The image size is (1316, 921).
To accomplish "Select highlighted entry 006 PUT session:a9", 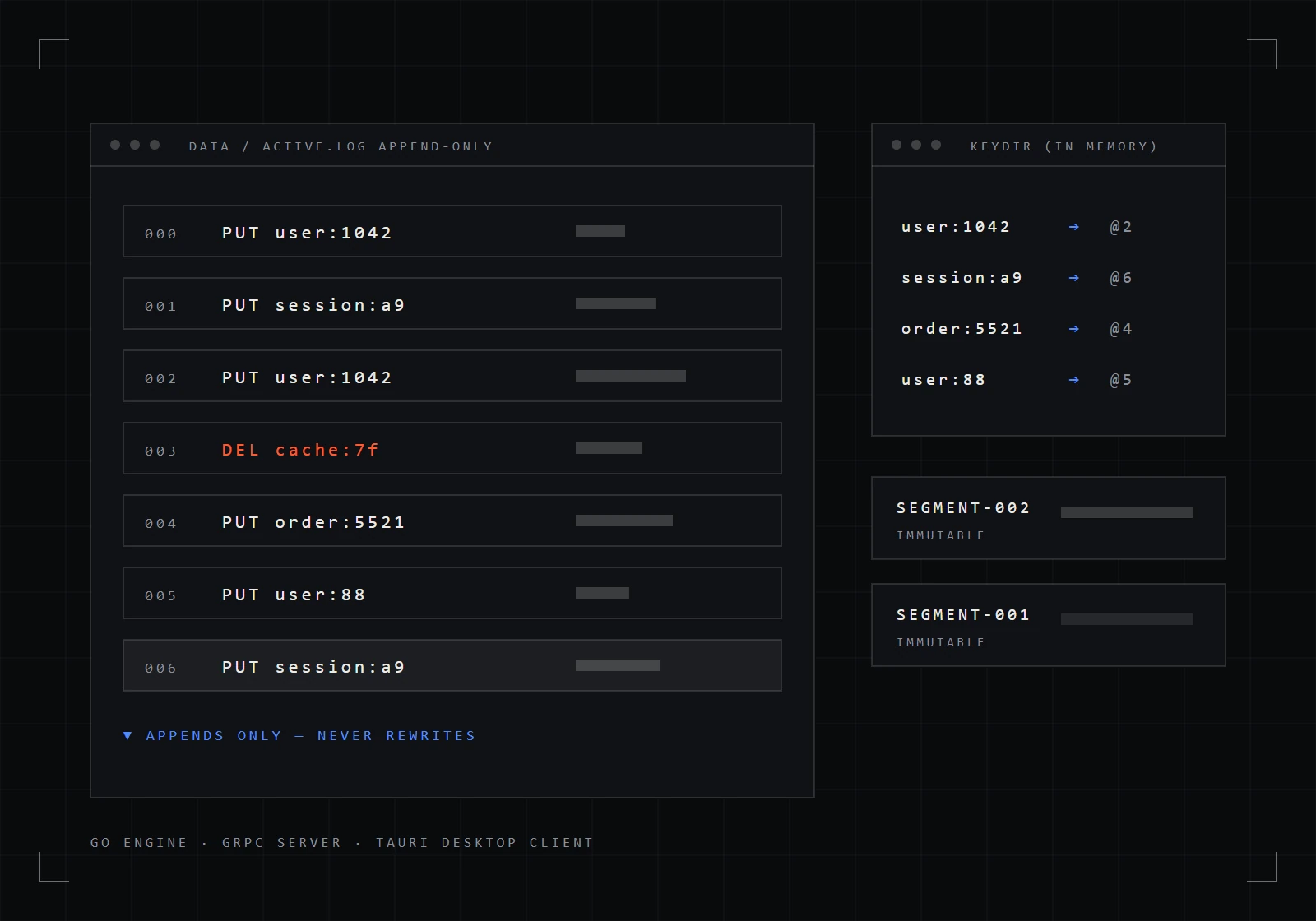I will pos(452,665).
